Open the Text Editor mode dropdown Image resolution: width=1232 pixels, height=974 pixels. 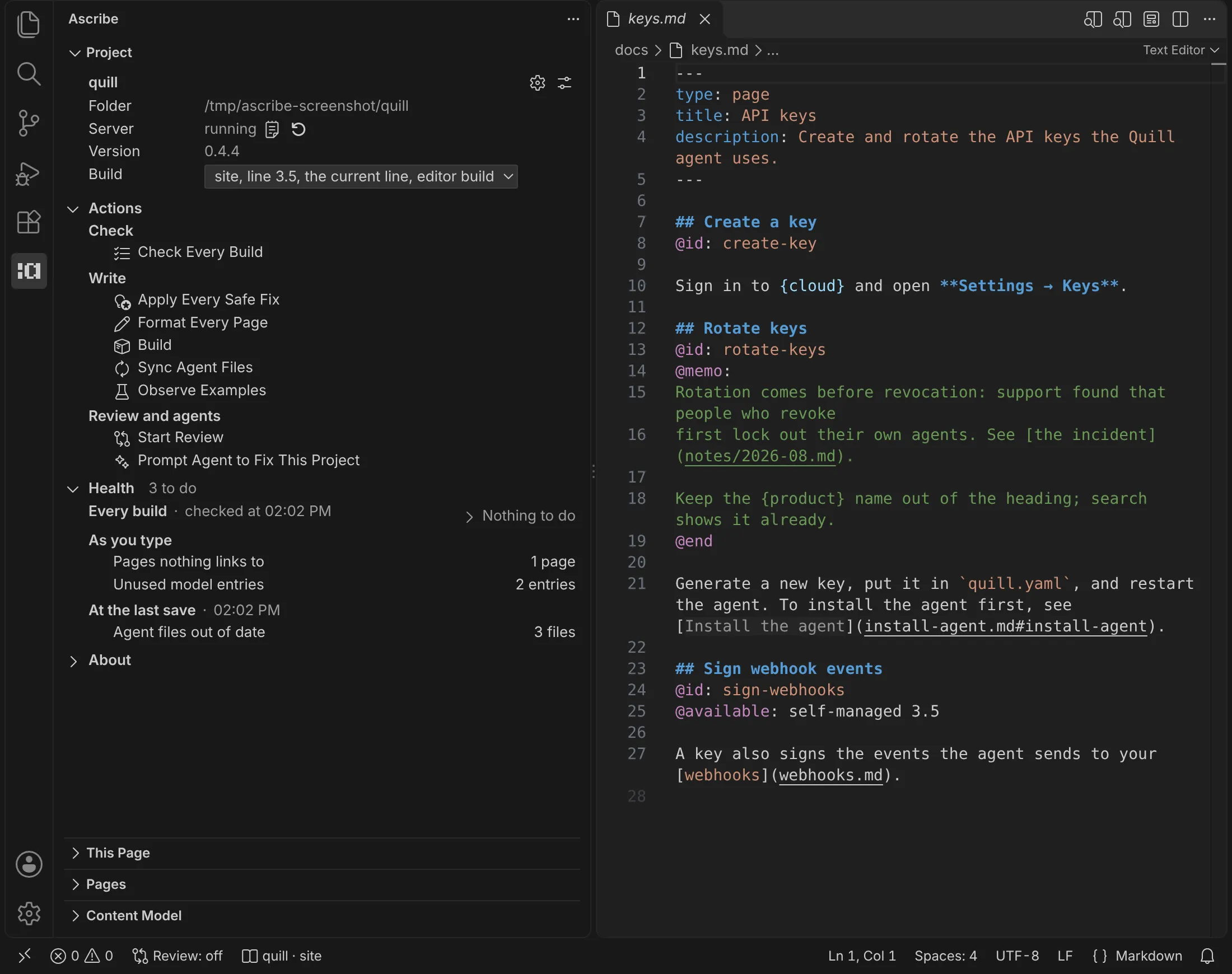click(x=1180, y=50)
